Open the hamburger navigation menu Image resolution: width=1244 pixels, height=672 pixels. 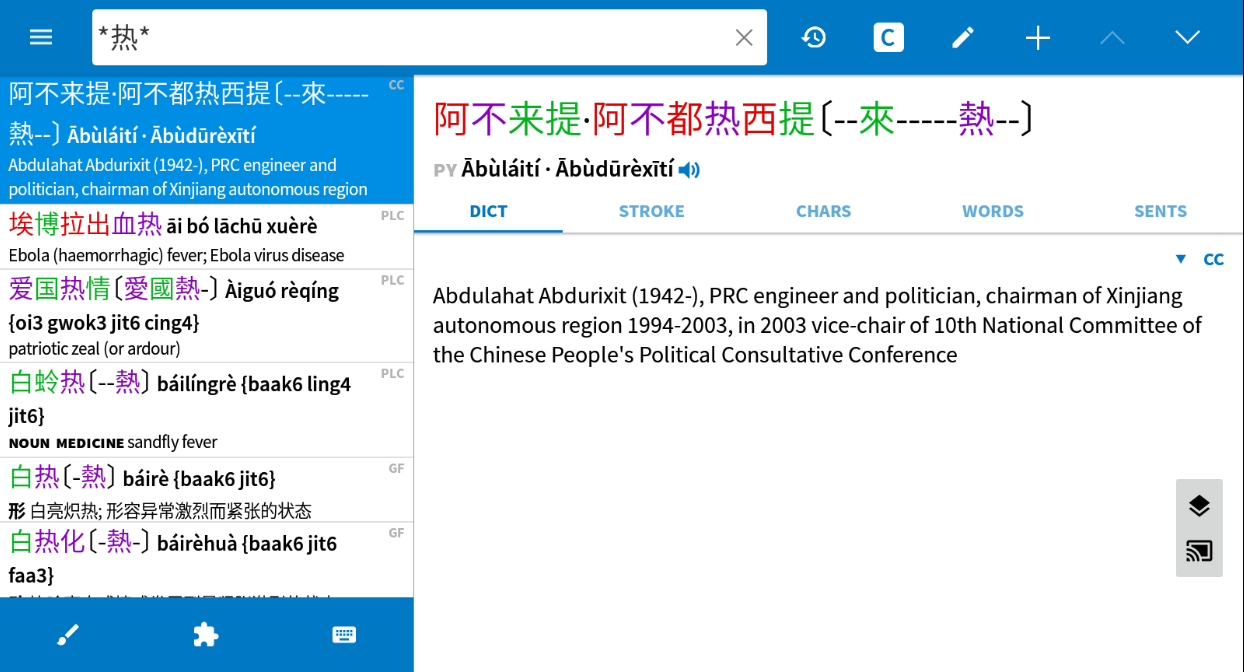(x=41, y=38)
